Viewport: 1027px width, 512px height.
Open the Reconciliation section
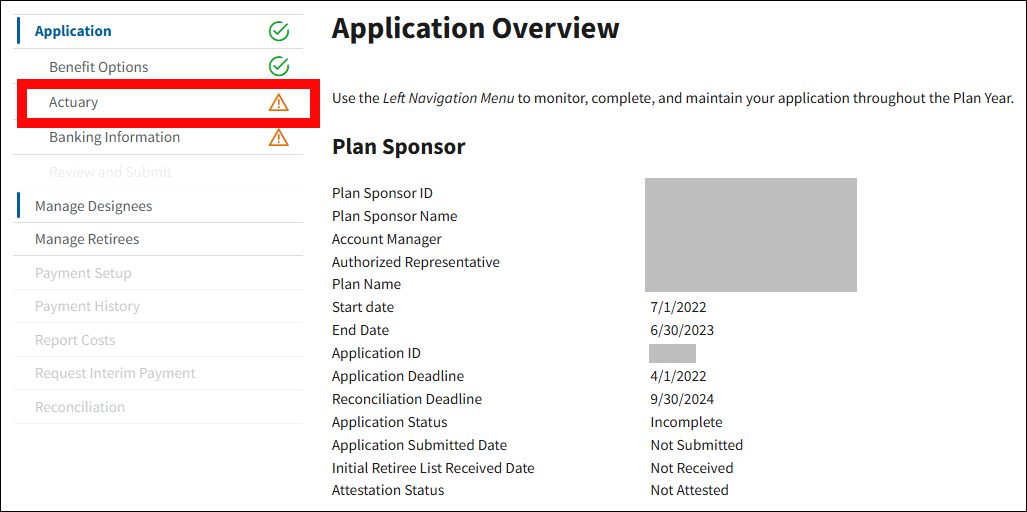[x=80, y=407]
